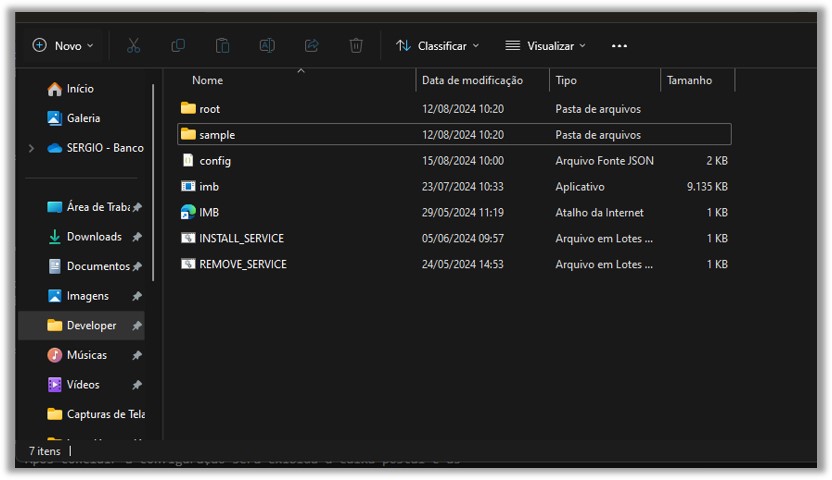Sort by Data de modificação column
Image resolution: width=832 pixels, height=480 pixels.
click(472, 80)
